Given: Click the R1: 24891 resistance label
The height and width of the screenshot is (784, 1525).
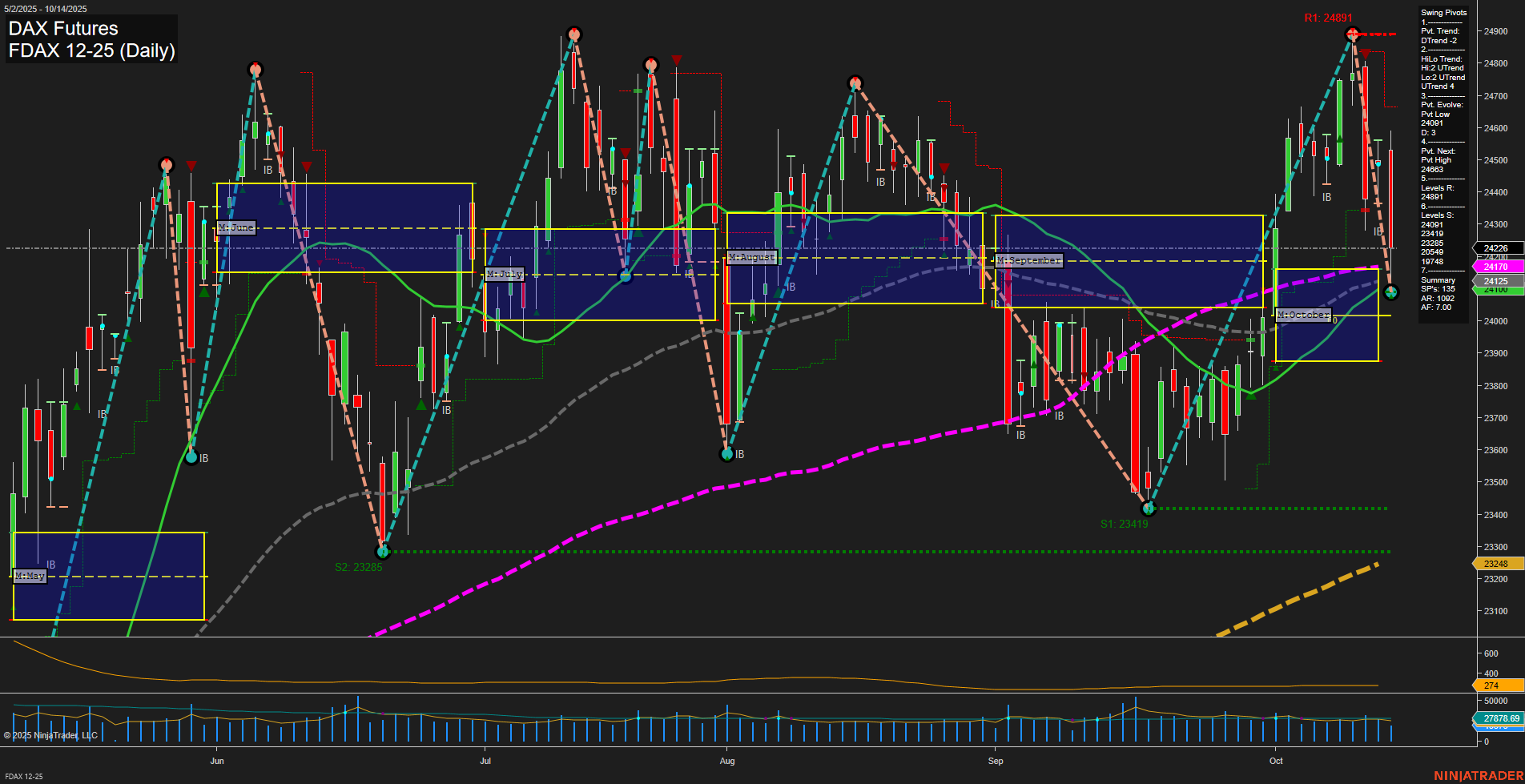Looking at the screenshot, I should (x=1329, y=16).
